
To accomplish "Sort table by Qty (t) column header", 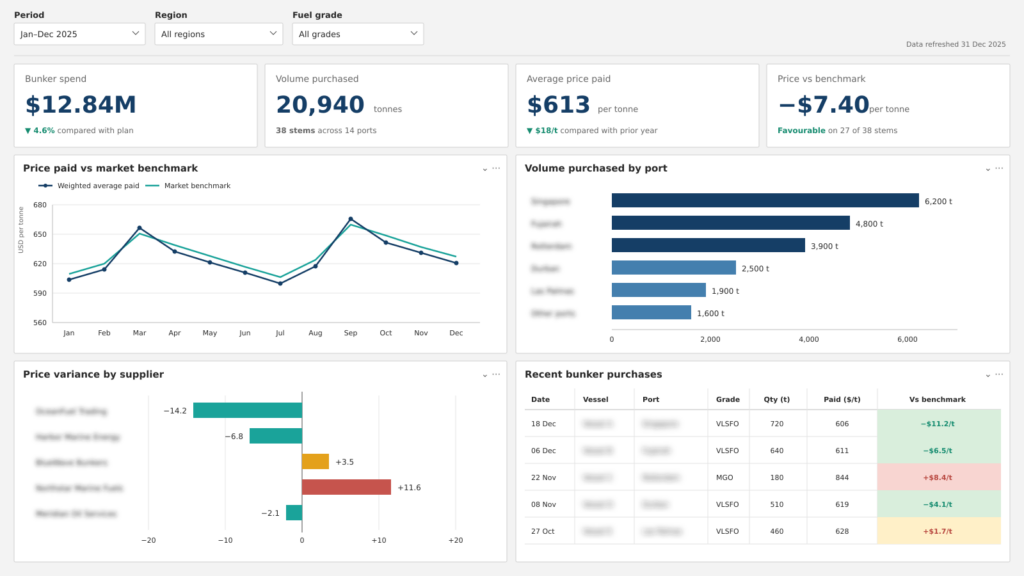I will pyautogui.click(x=776, y=399).
